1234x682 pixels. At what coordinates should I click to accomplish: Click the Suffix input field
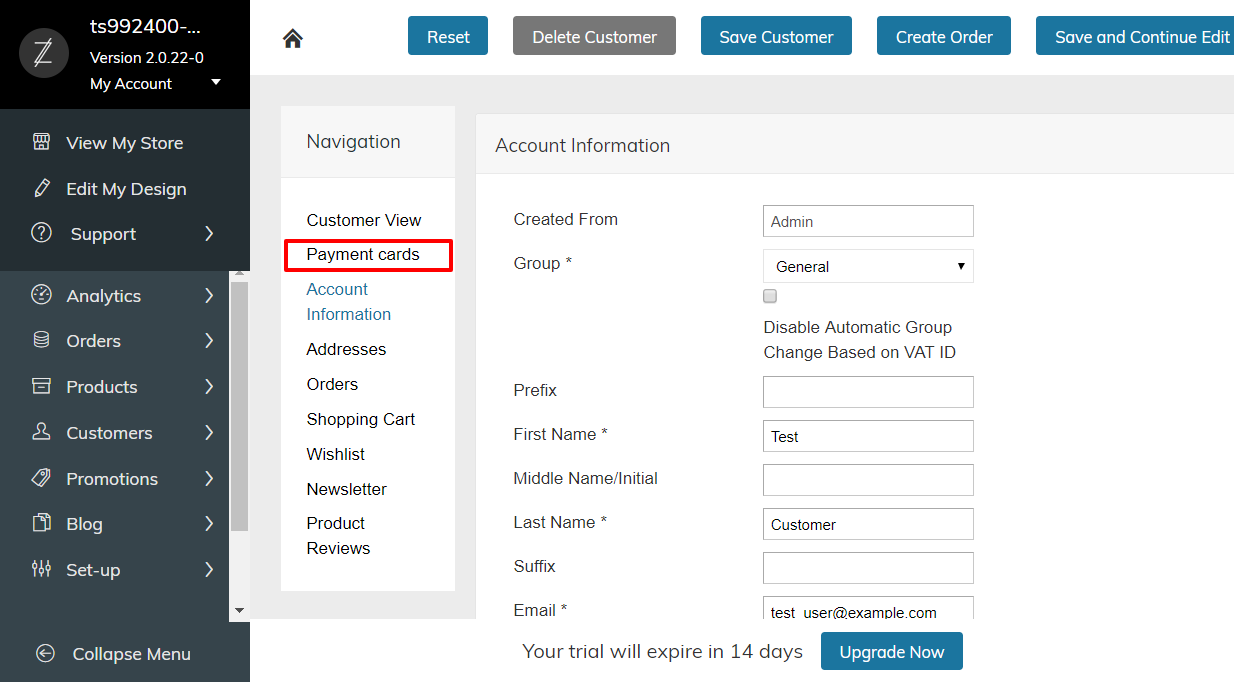[x=868, y=568]
